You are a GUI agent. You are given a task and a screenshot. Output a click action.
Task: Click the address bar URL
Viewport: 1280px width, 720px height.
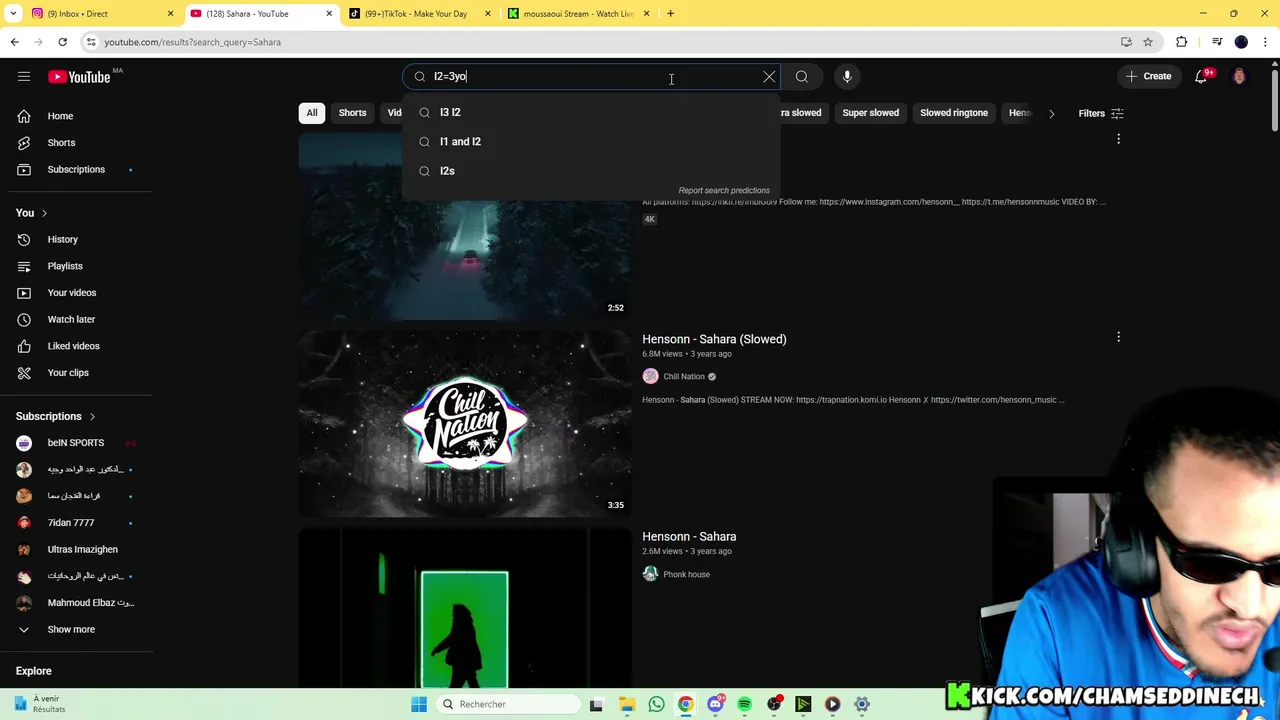192,42
